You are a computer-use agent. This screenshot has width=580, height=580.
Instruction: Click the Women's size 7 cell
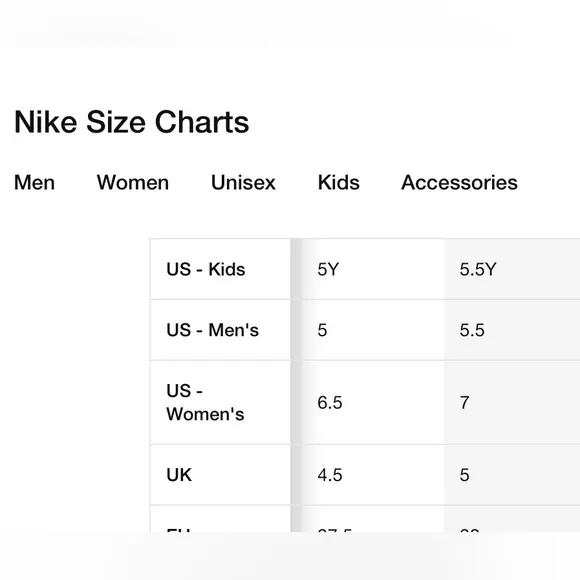[512, 402]
